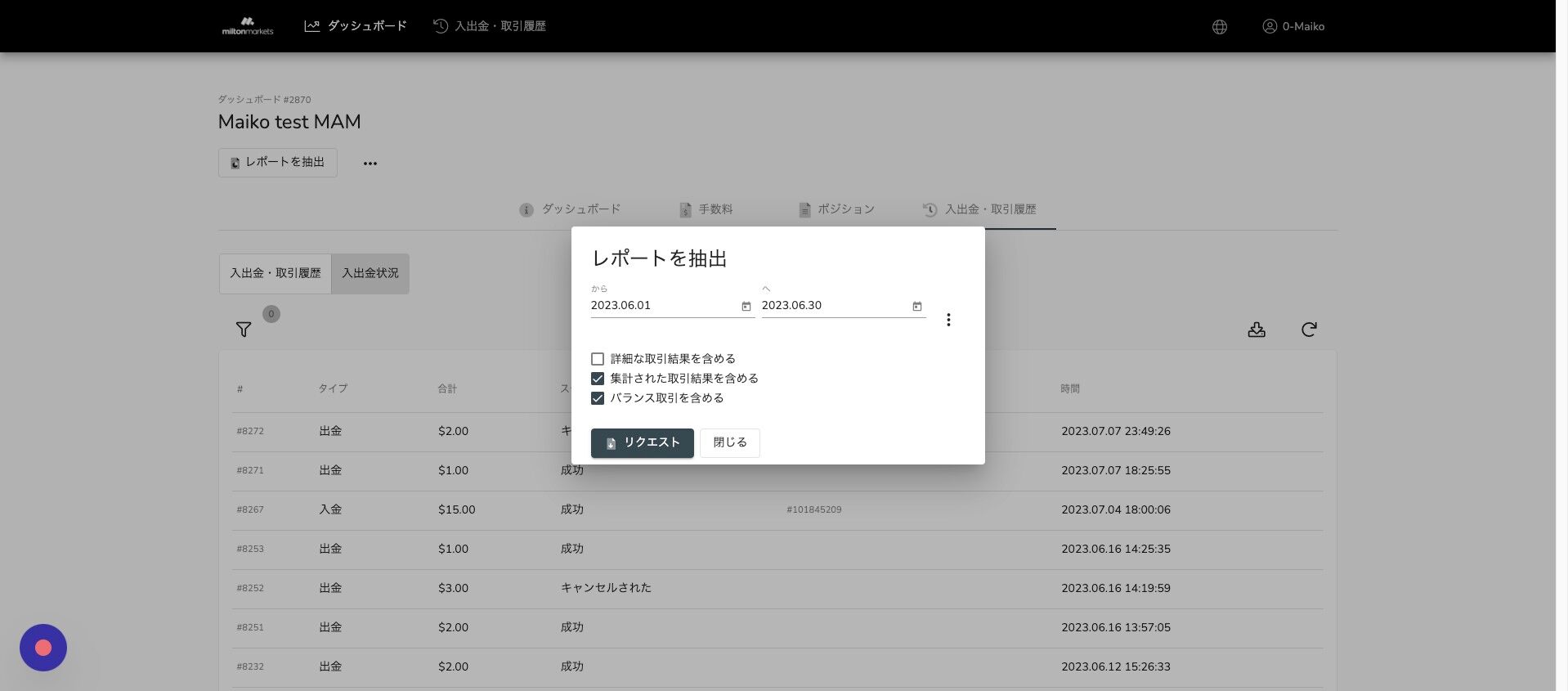Image resolution: width=1568 pixels, height=691 pixels.
Task: Click row ID #8272
Action: pyautogui.click(x=250, y=432)
